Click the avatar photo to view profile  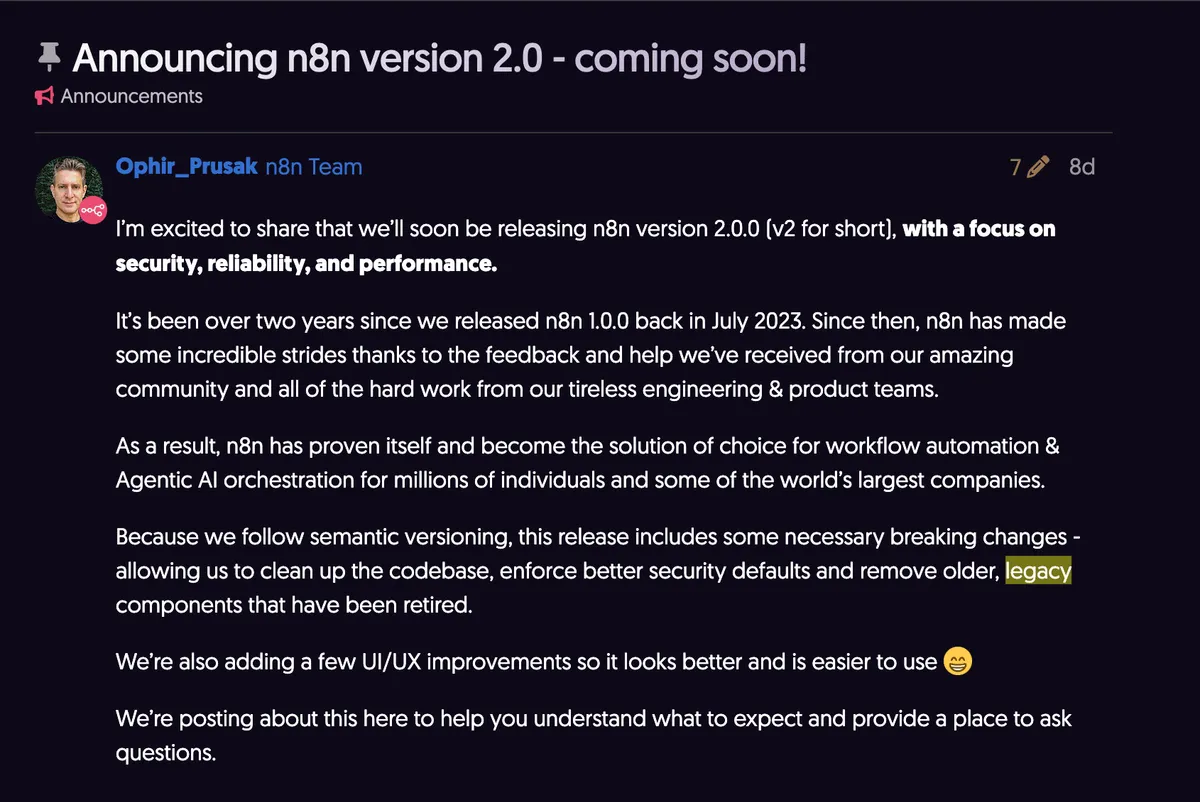(70, 187)
